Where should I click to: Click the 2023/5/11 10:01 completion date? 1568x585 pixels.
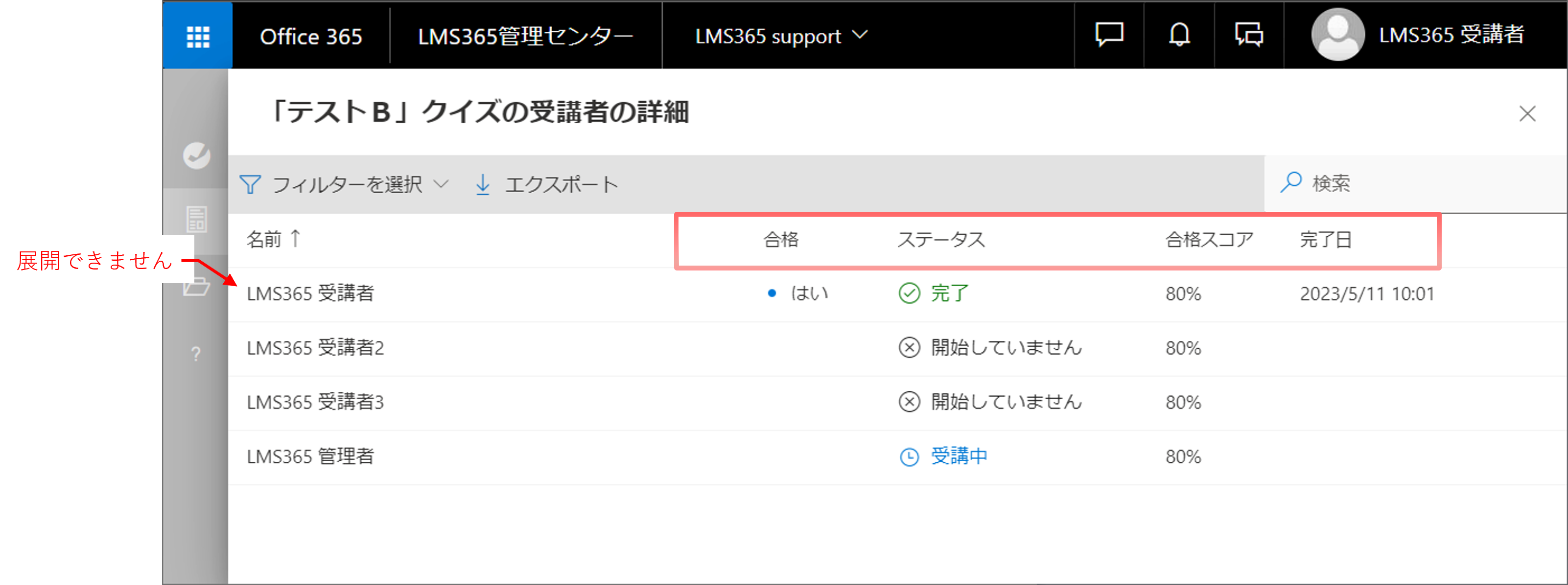(1367, 293)
